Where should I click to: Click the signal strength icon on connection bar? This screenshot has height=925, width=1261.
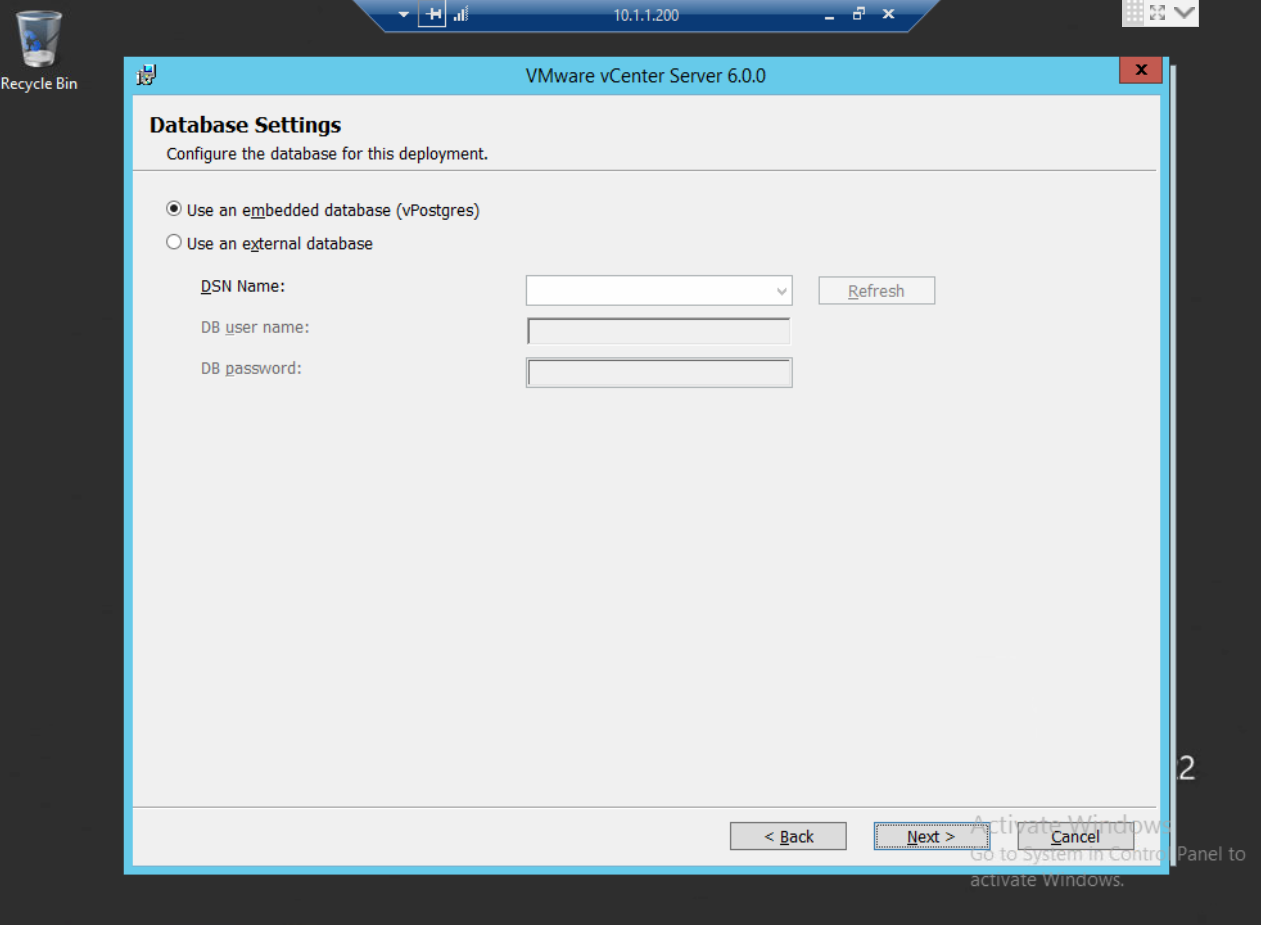click(x=461, y=14)
